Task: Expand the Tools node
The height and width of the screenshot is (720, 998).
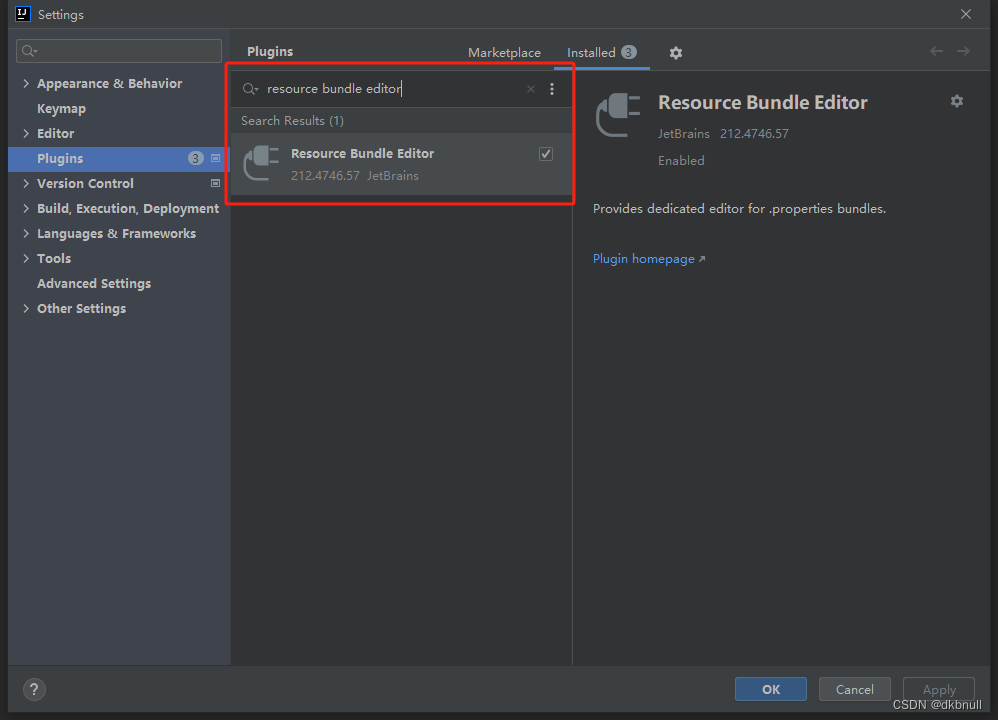Action: [x=26, y=258]
